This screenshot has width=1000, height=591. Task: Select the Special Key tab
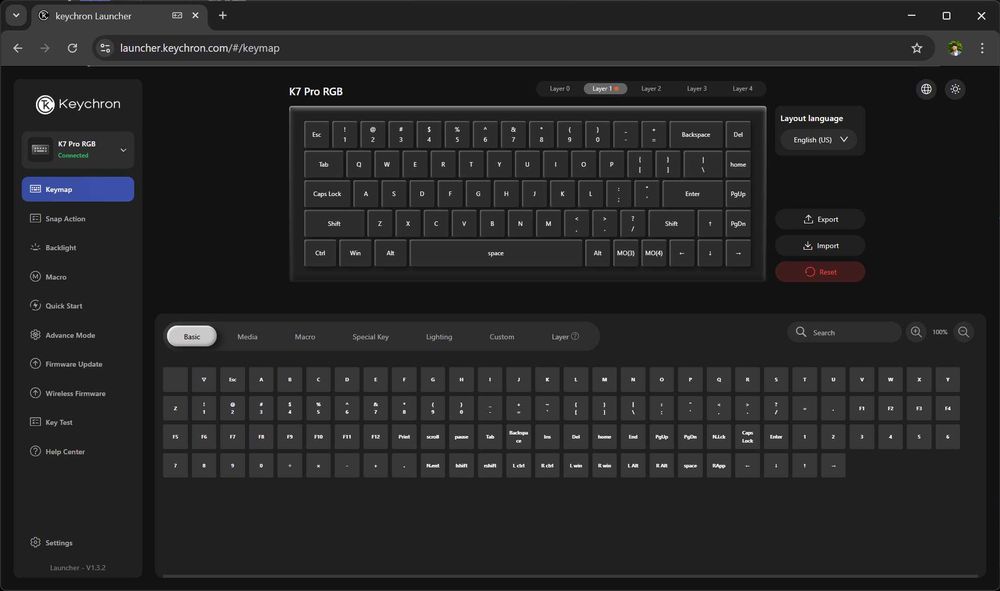pos(371,337)
